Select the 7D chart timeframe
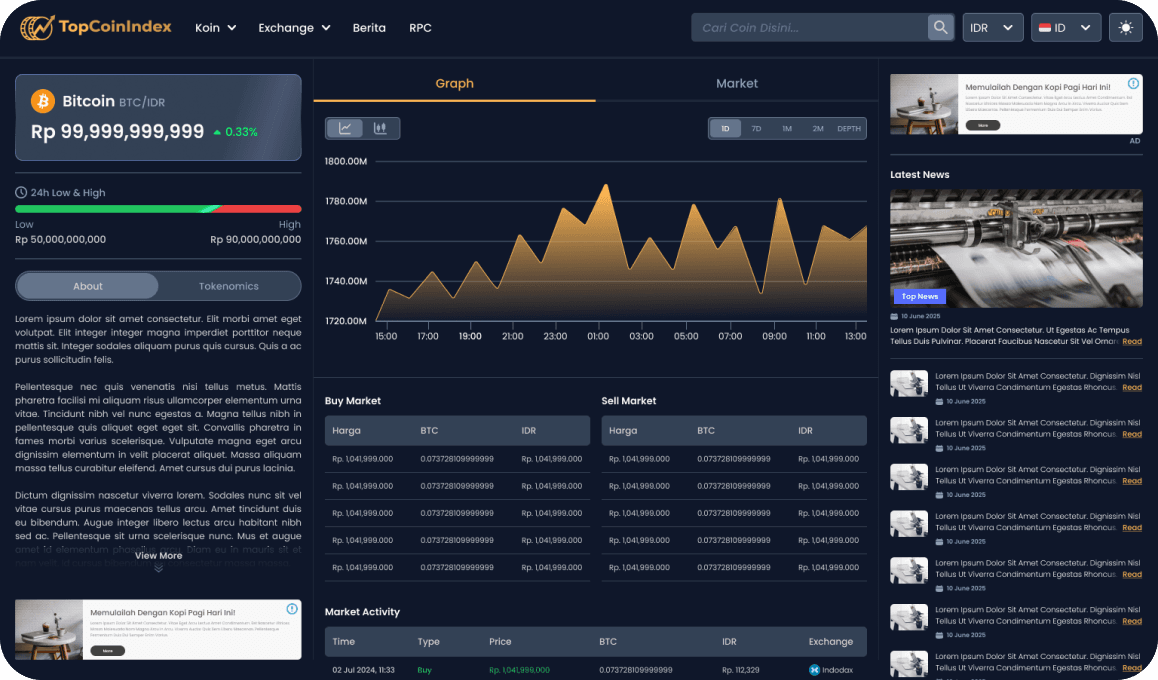The width and height of the screenshot is (1158, 680). [756, 128]
